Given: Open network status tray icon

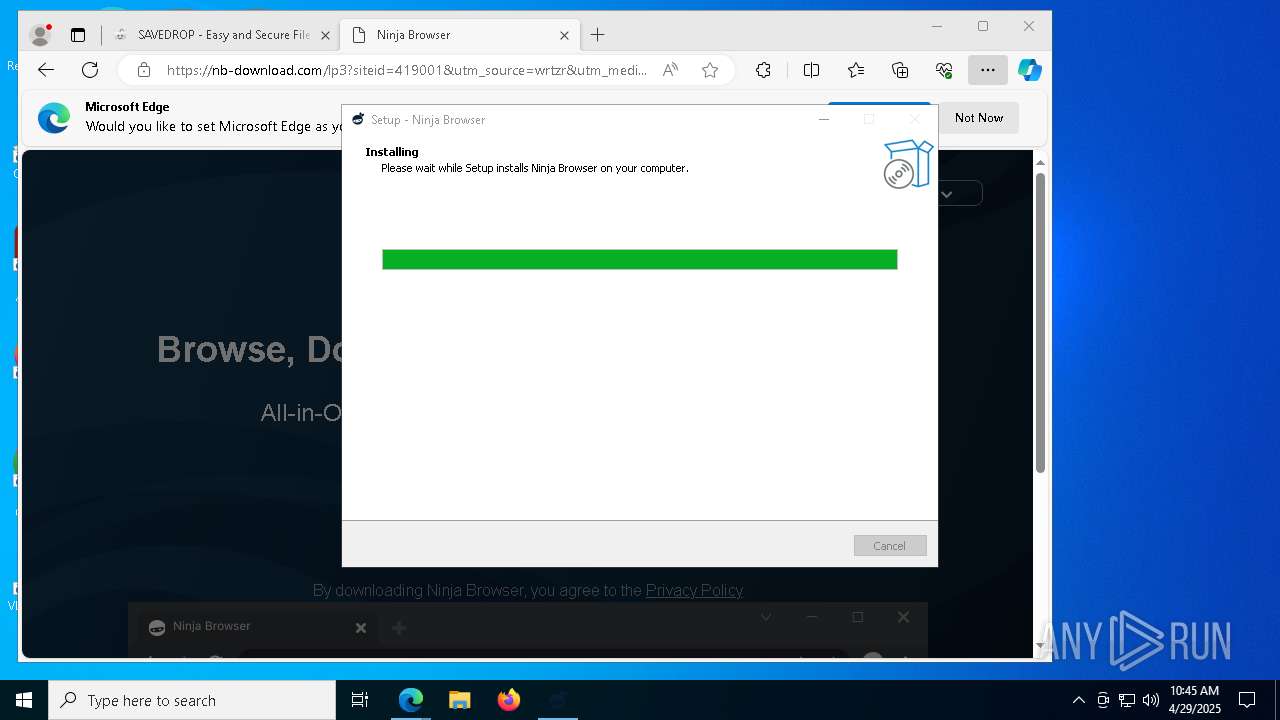Looking at the screenshot, I should pyautogui.click(x=1127, y=700).
